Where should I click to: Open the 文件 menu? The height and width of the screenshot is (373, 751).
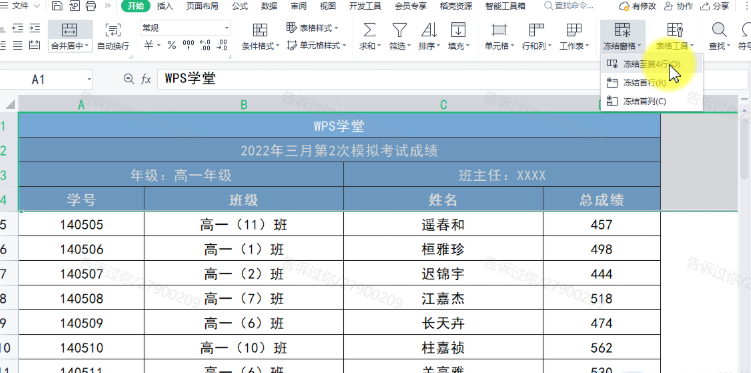pos(19,6)
